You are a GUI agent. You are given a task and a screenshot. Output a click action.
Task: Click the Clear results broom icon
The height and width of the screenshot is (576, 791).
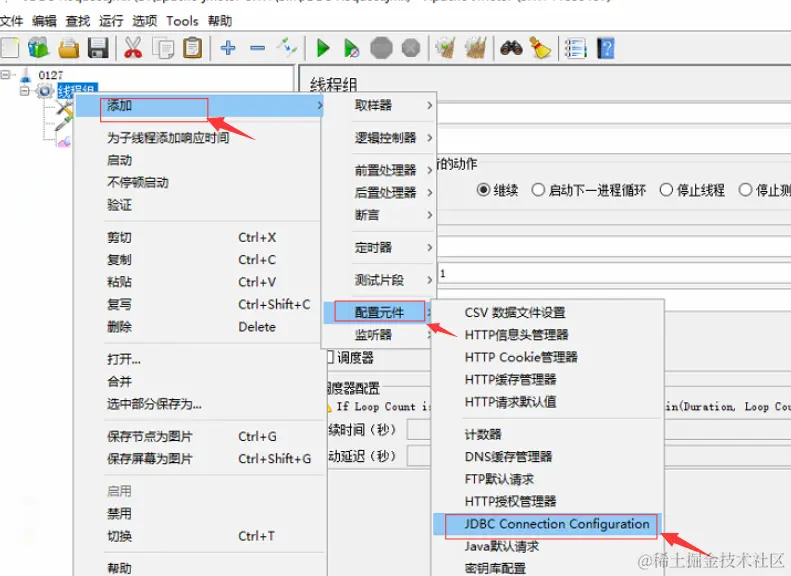click(445, 48)
